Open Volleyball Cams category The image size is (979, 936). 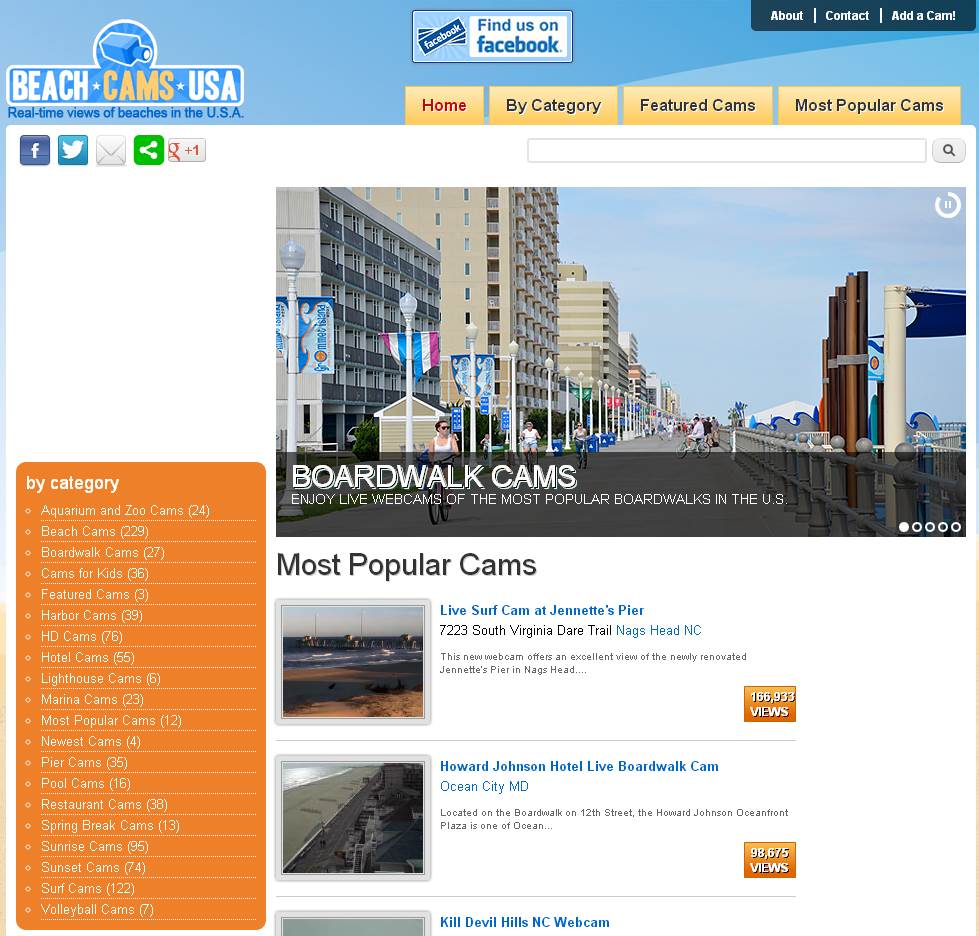click(x=97, y=910)
